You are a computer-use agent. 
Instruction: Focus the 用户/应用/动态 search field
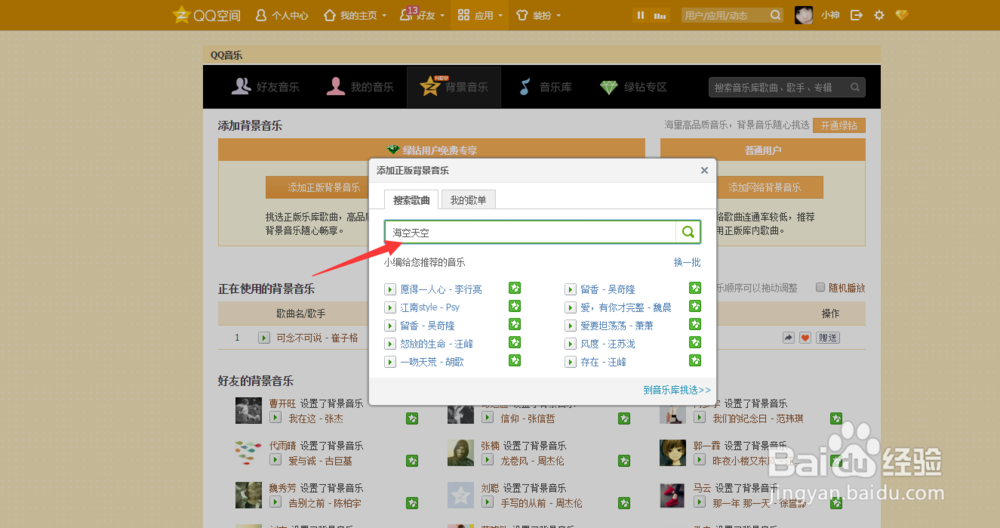pos(724,15)
